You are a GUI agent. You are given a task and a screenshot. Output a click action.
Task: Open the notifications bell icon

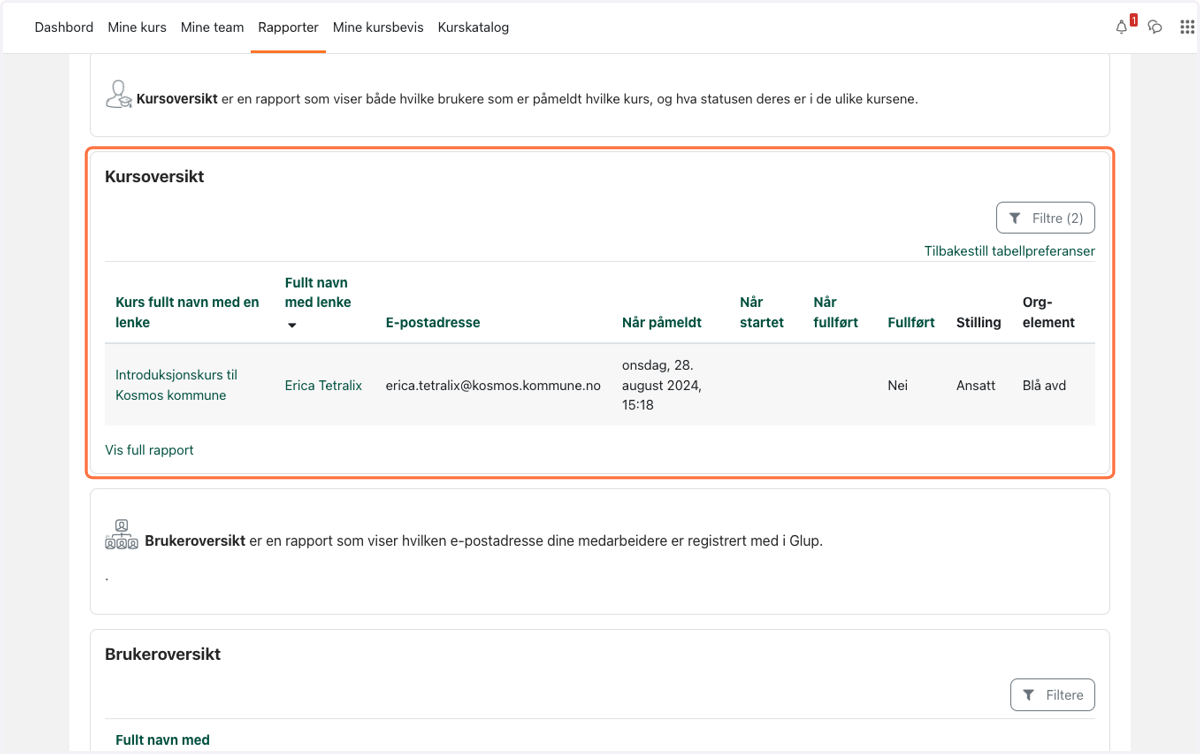[1121, 28]
